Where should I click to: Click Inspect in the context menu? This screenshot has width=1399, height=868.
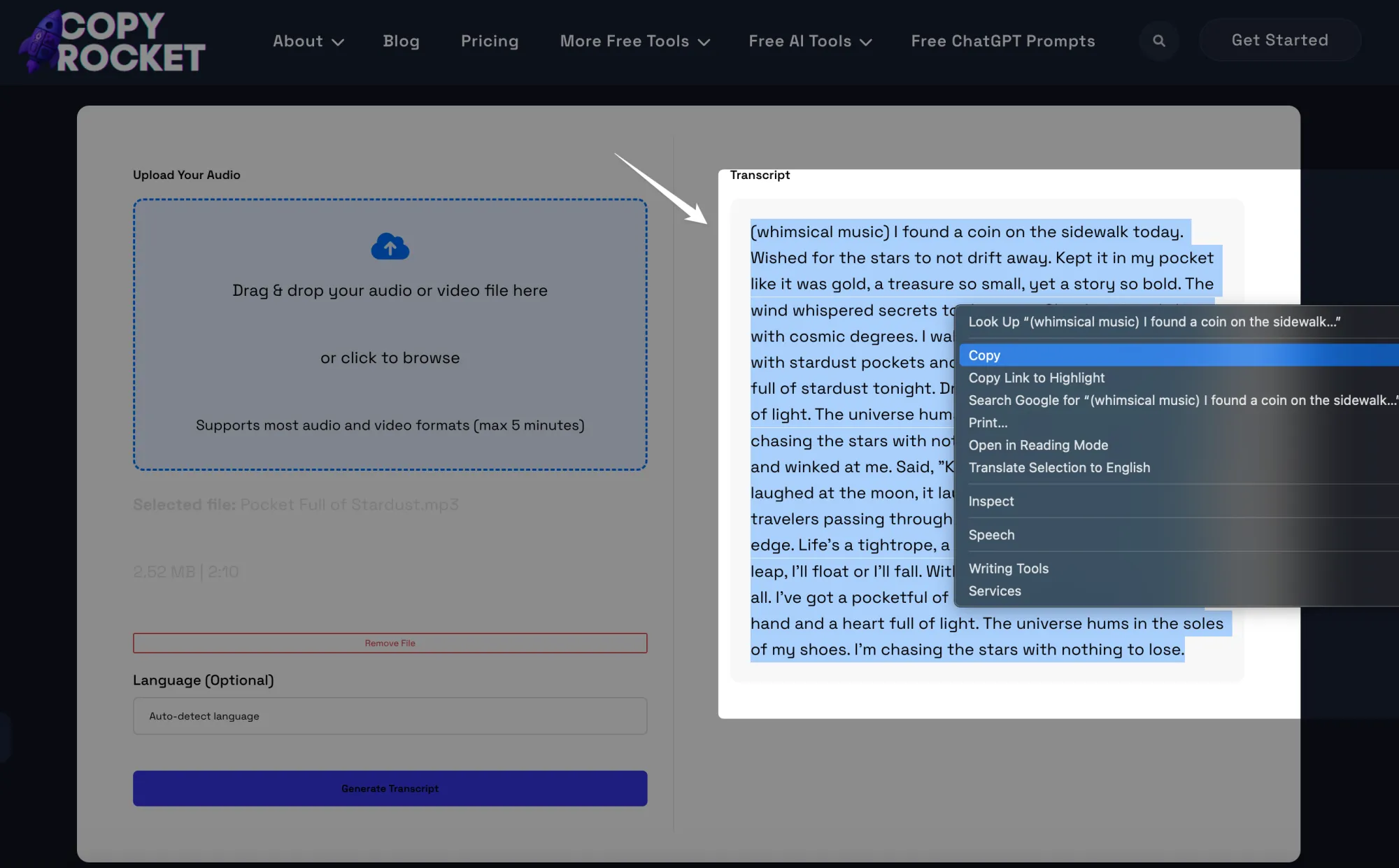tap(990, 501)
